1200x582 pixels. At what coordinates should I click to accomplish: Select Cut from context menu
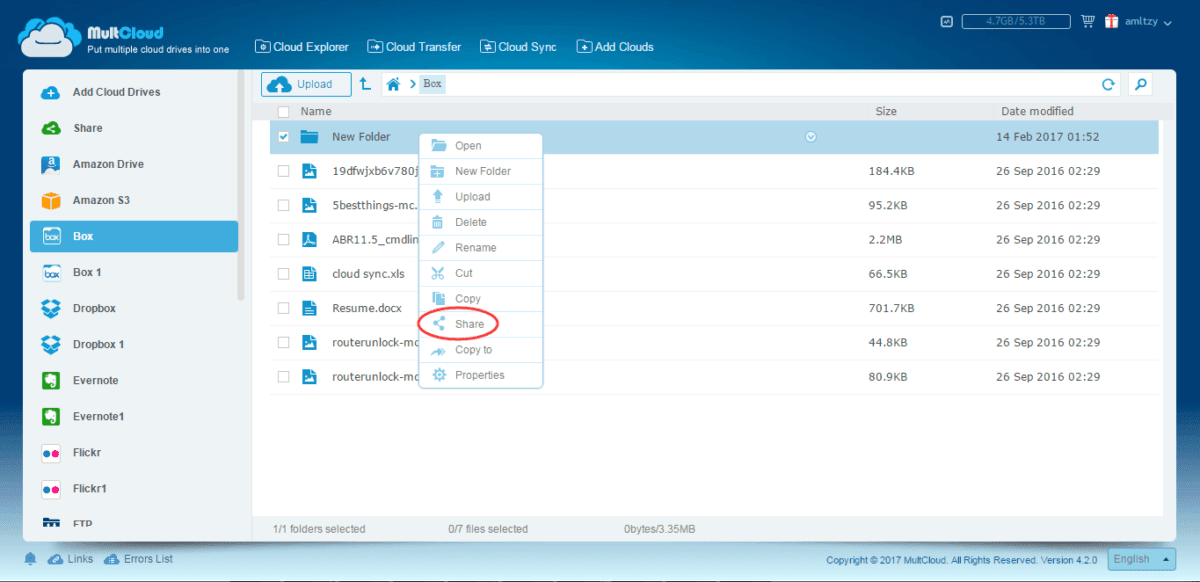(x=481, y=273)
